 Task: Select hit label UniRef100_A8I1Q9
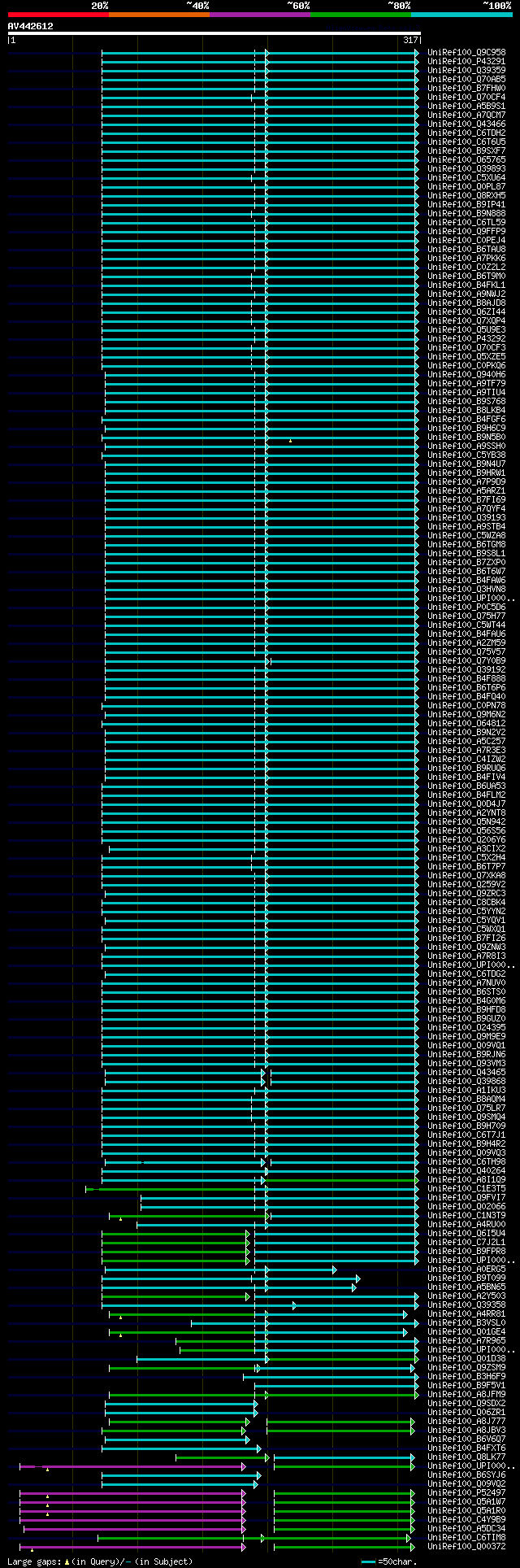(x=466, y=1179)
